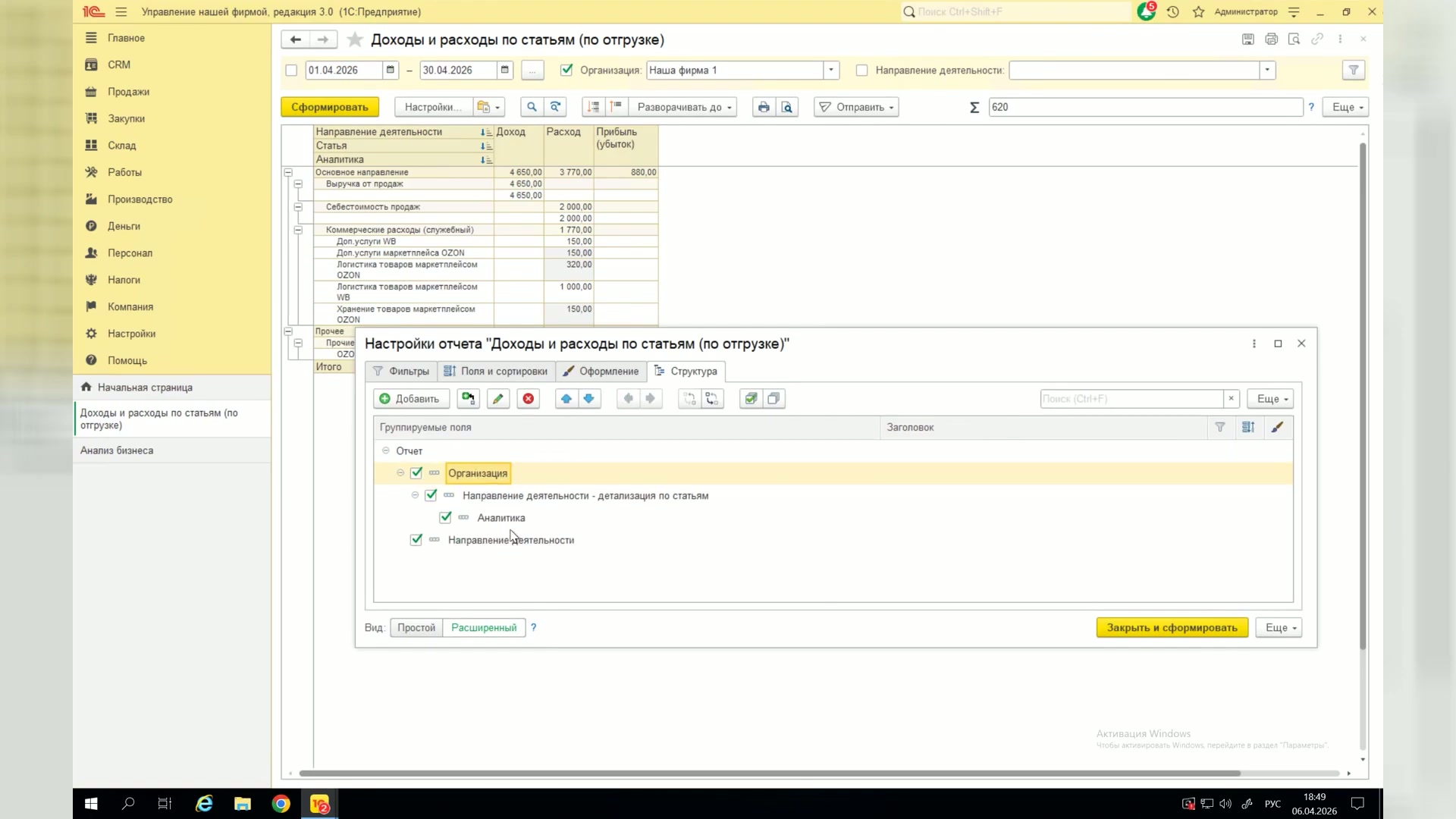Open the Поля и сортировки tab
The image size is (1456, 819).
click(496, 372)
